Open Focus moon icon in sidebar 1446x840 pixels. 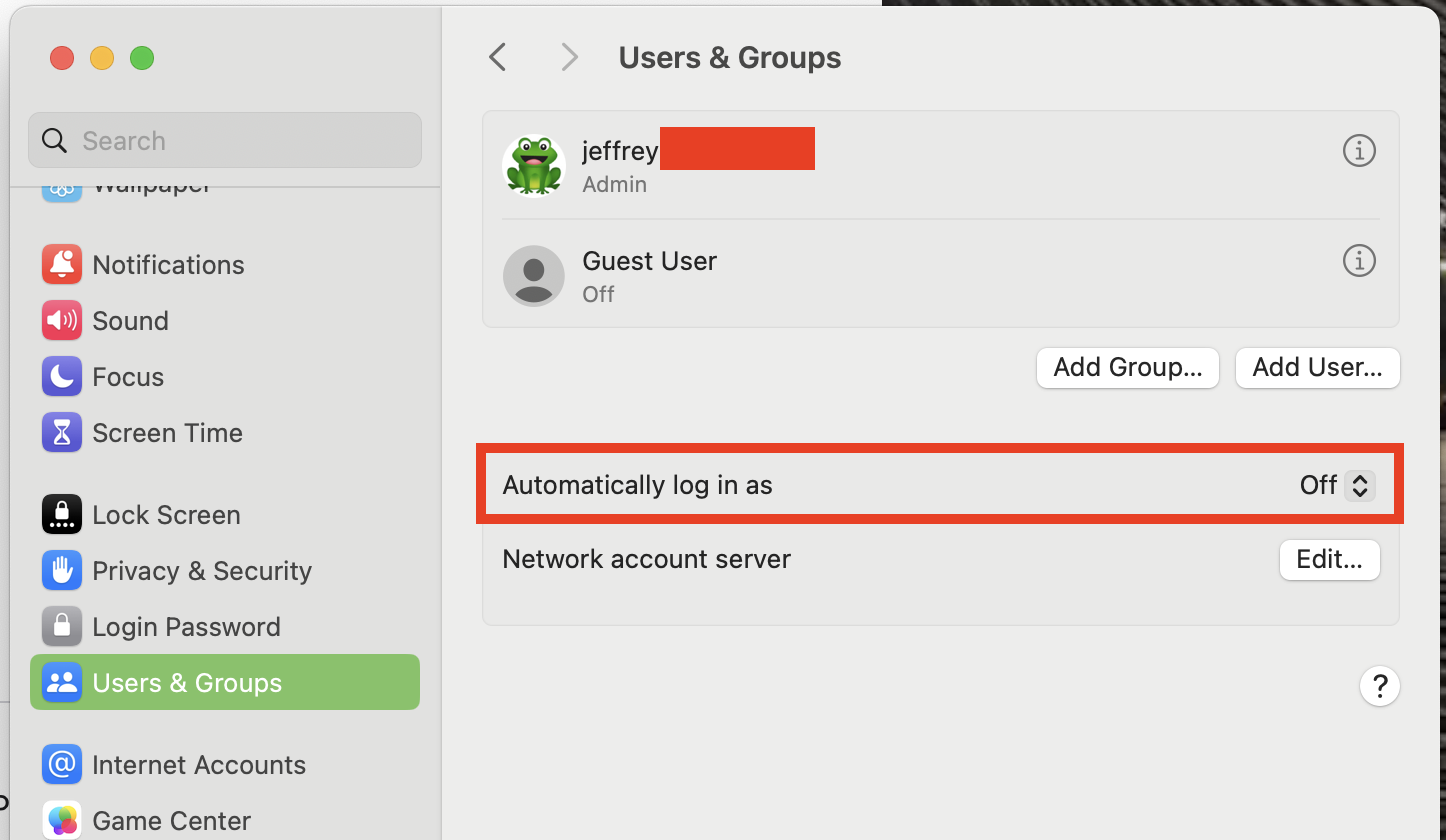pos(62,376)
